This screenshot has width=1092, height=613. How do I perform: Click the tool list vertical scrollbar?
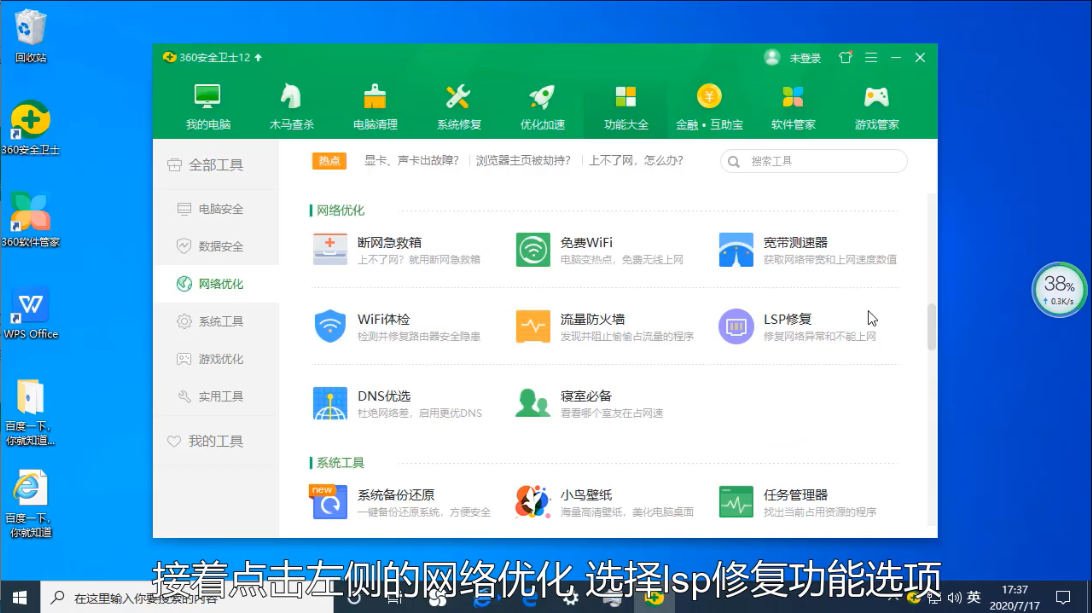coord(932,327)
